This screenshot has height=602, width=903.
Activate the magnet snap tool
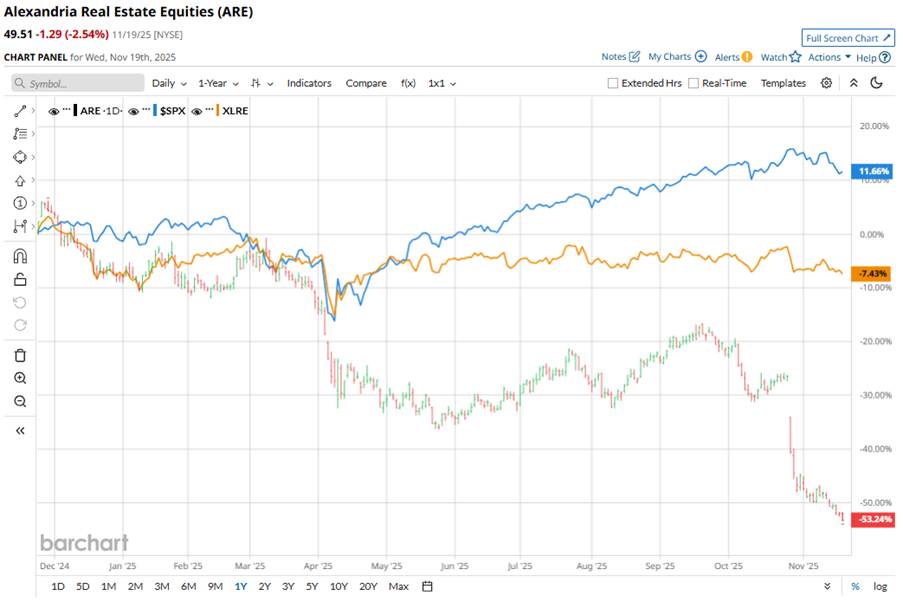[20, 256]
